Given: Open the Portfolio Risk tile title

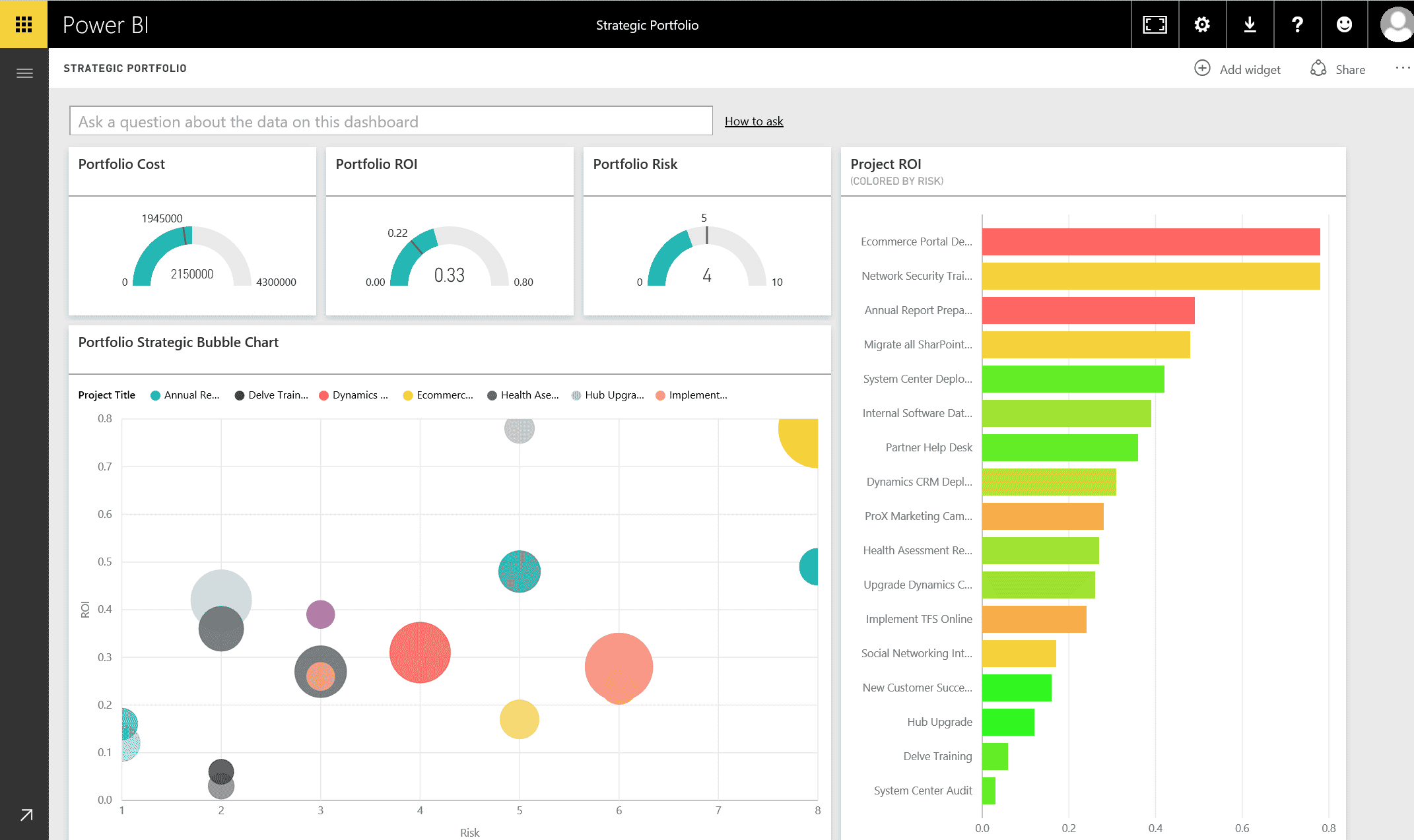Looking at the screenshot, I should tap(635, 164).
